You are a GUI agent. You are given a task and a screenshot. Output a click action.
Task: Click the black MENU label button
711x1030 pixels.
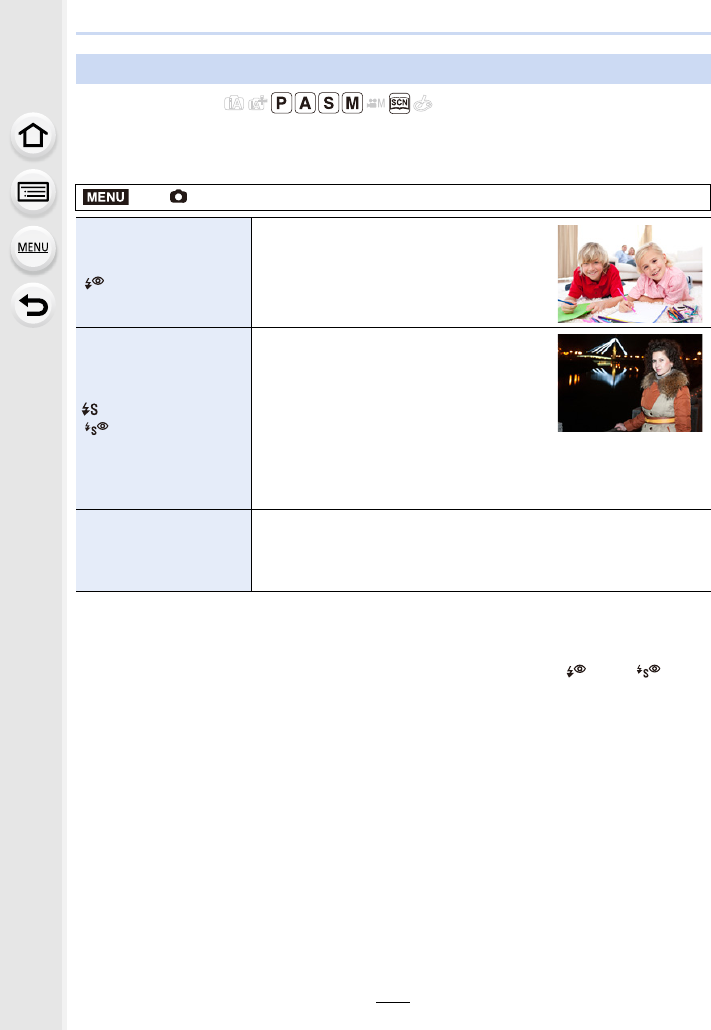click(106, 197)
